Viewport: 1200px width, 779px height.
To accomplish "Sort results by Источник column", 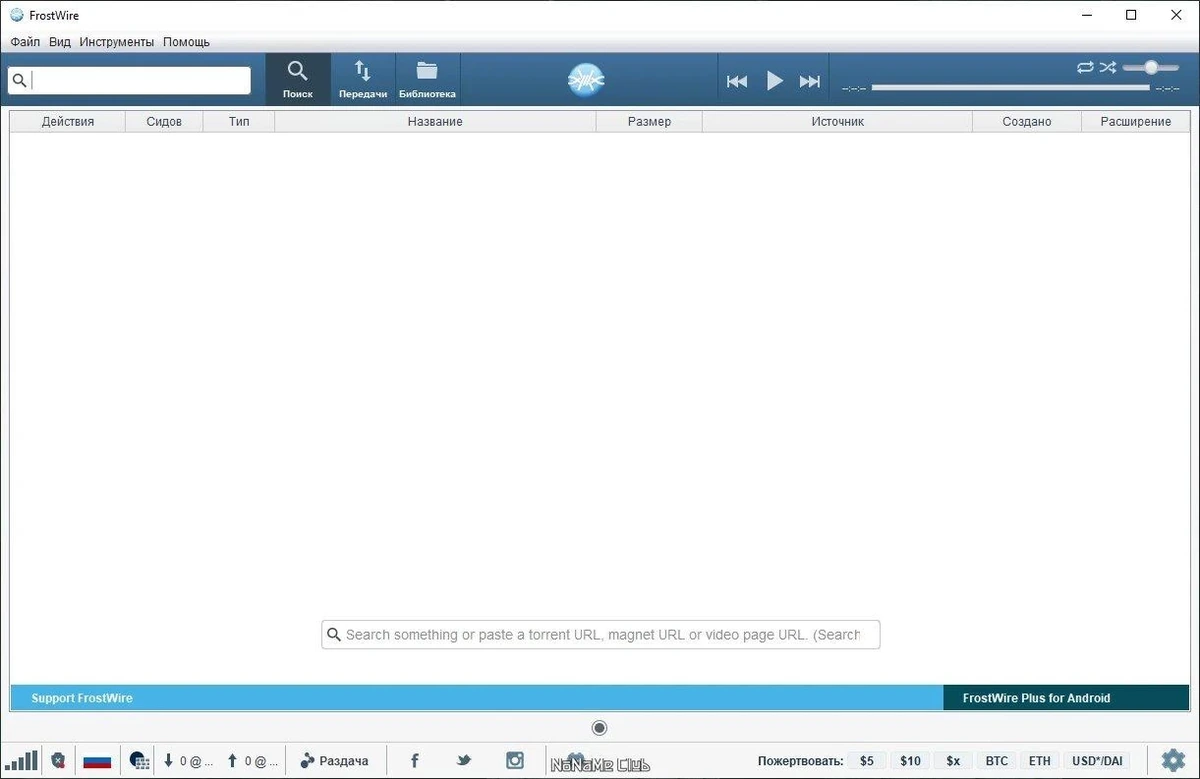I will pyautogui.click(x=837, y=121).
